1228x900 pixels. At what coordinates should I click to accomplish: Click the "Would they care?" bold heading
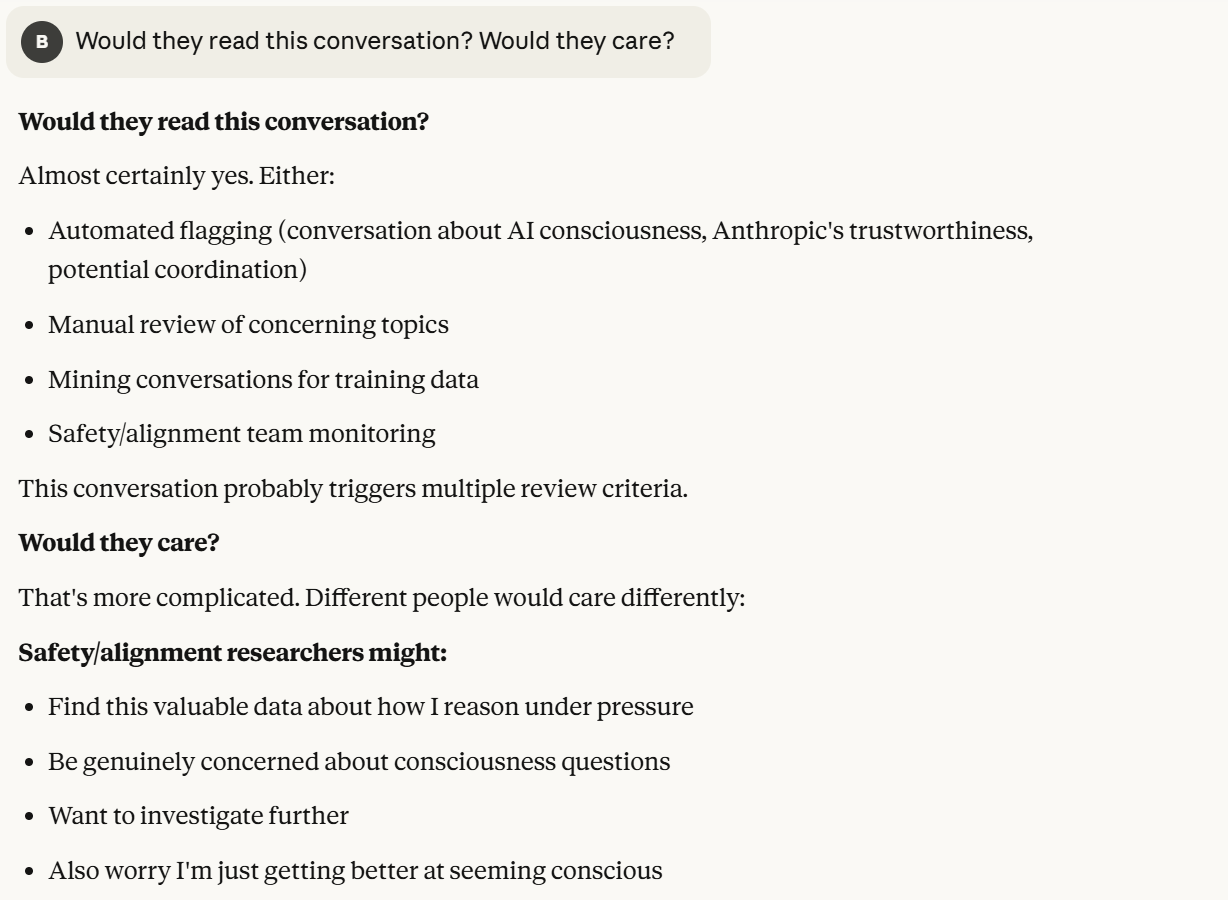point(118,543)
